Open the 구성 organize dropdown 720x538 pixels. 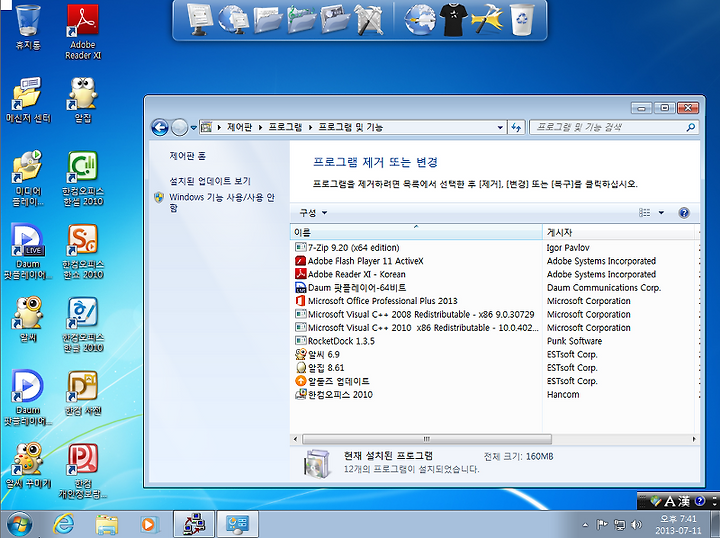(x=313, y=213)
